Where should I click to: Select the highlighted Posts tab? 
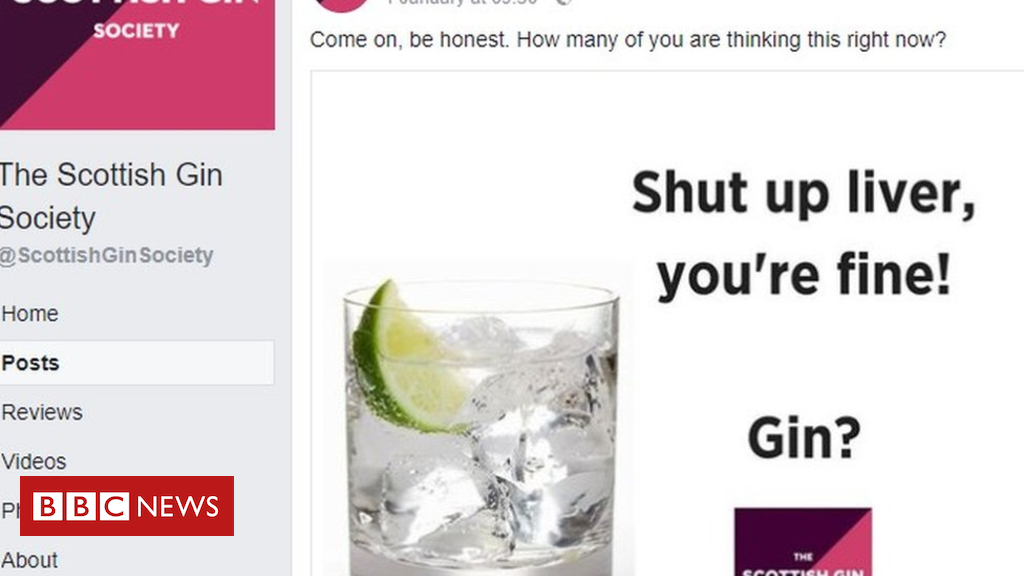click(136, 362)
